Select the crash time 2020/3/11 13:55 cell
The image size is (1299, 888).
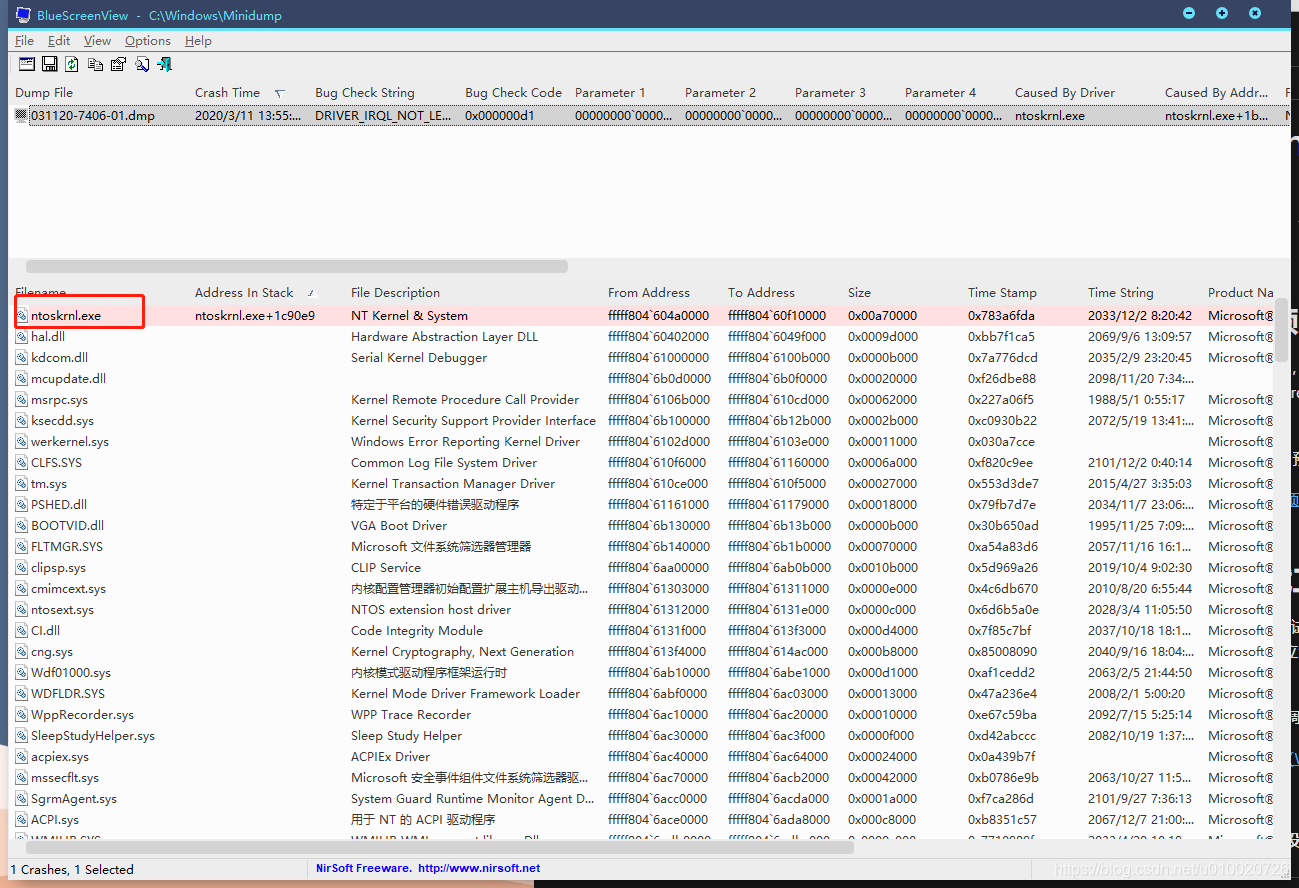(x=248, y=116)
